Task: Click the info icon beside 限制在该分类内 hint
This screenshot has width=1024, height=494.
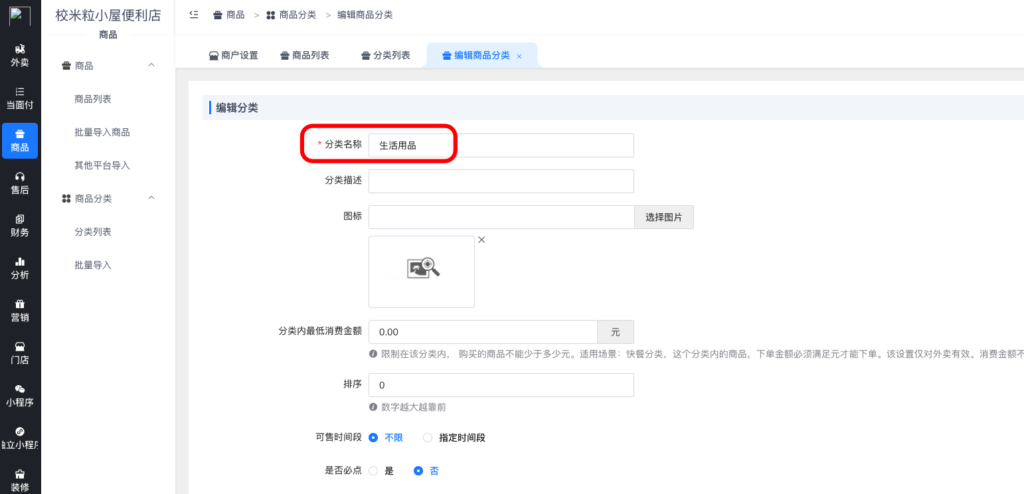Action: [373, 354]
